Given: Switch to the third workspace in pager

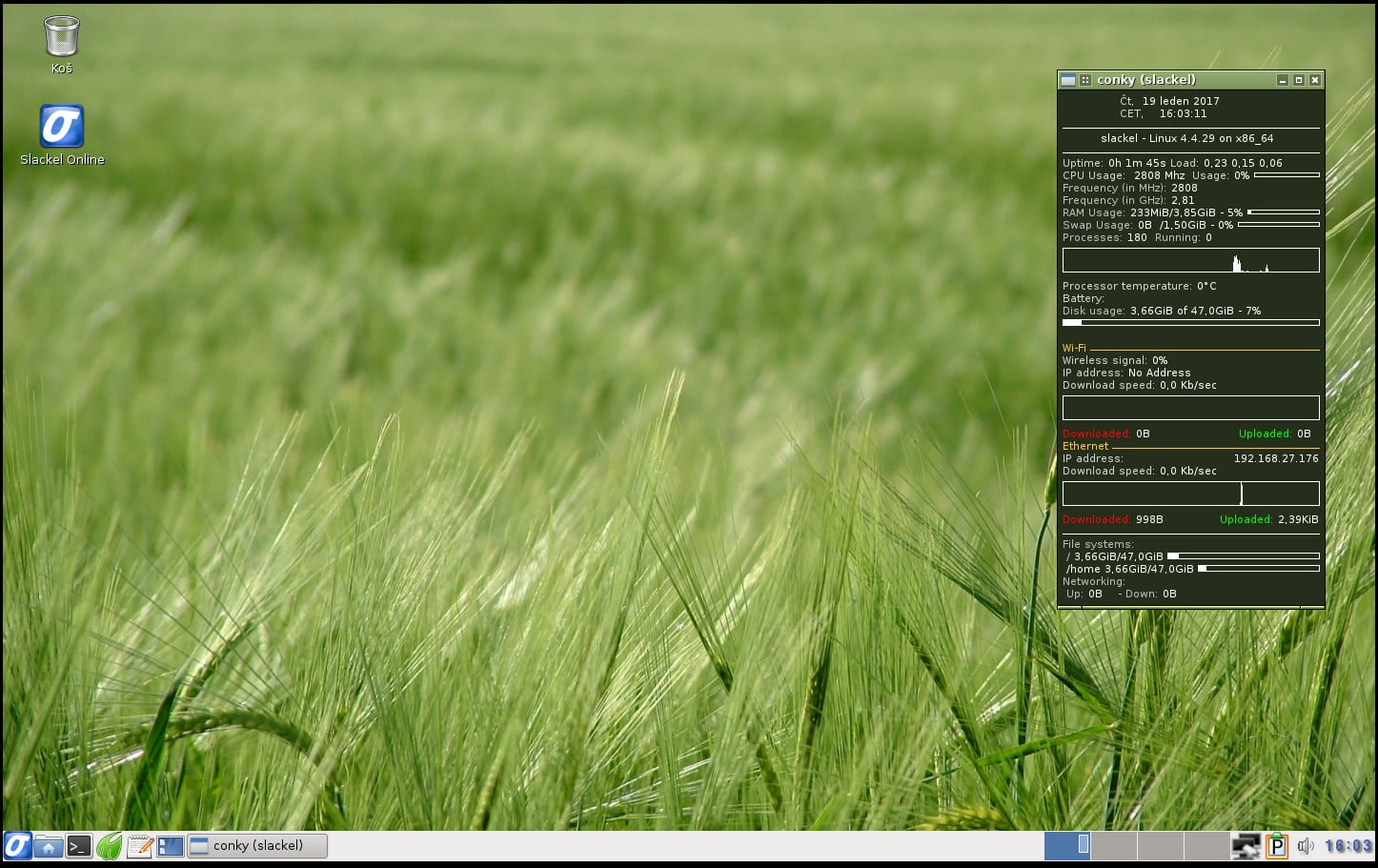Looking at the screenshot, I should click(x=1161, y=845).
